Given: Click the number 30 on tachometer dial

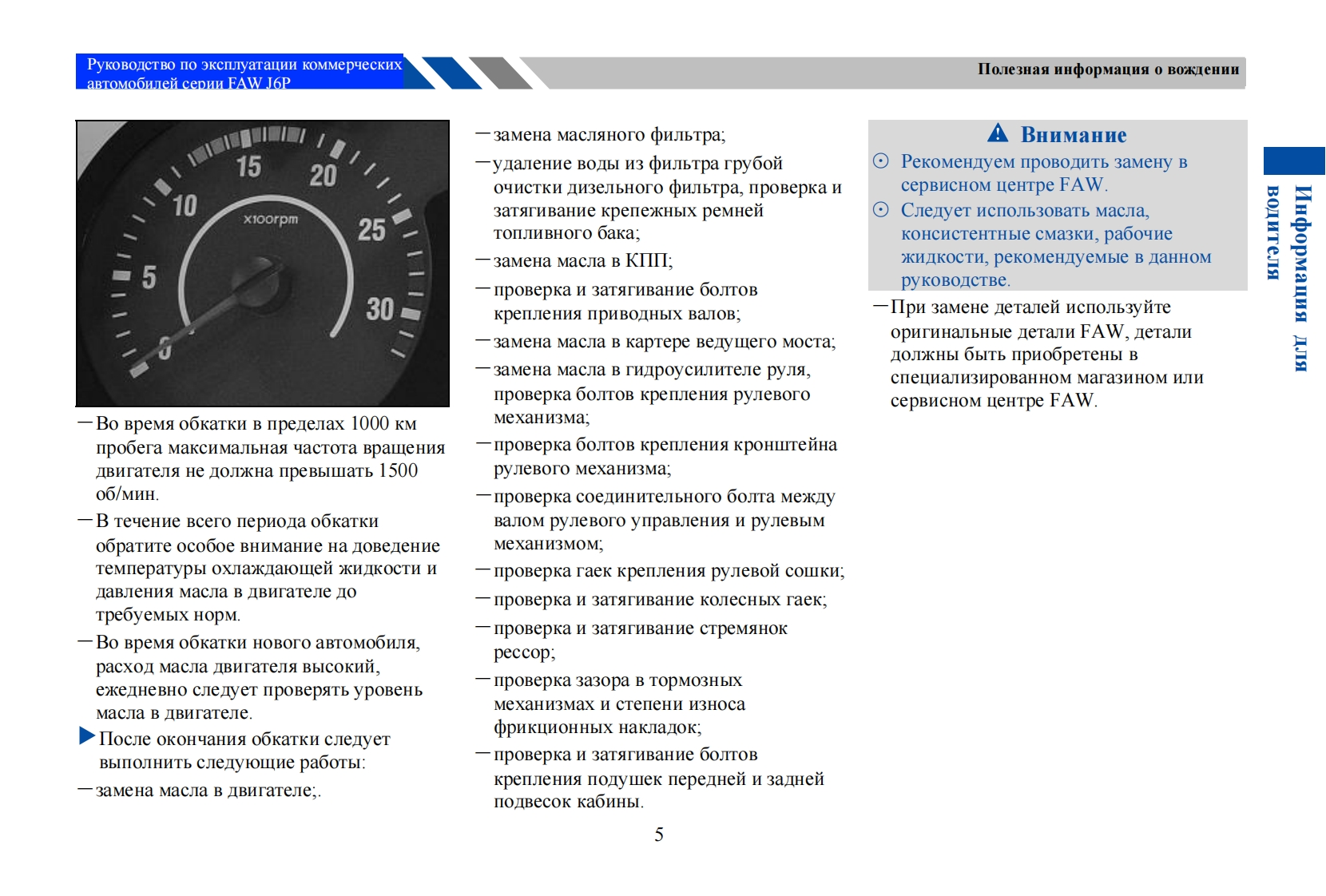Looking at the screenshot, I should point(380,309).
